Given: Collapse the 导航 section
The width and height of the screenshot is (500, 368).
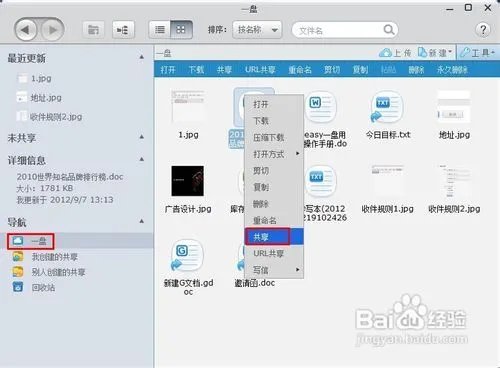Looking at the screenshot, I should 142,221.
